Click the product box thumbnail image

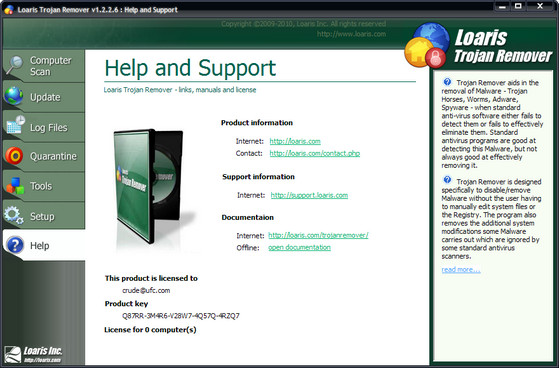pos(153,188)
